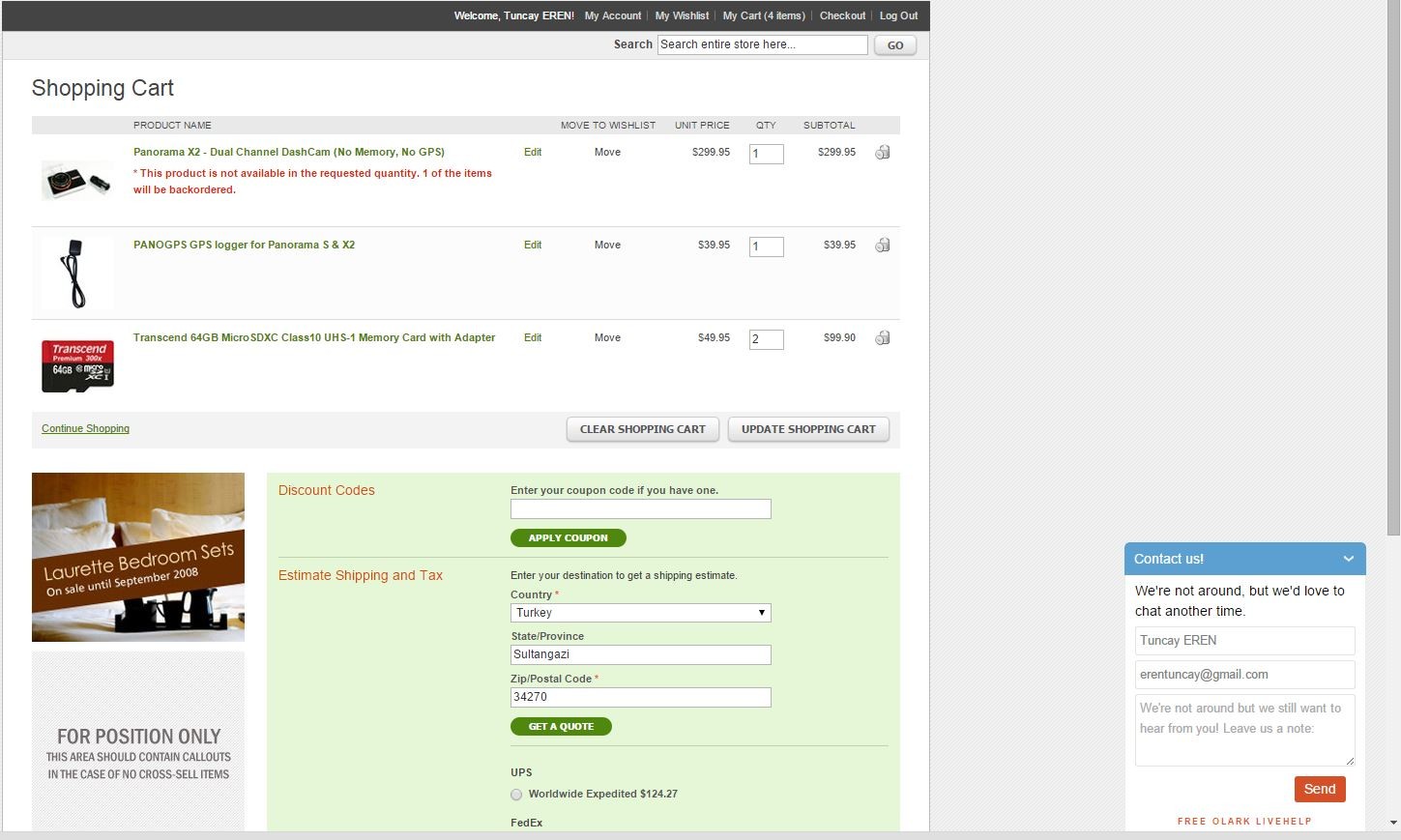
Task: Focus the store search field
Action: (x=763, y=44)
